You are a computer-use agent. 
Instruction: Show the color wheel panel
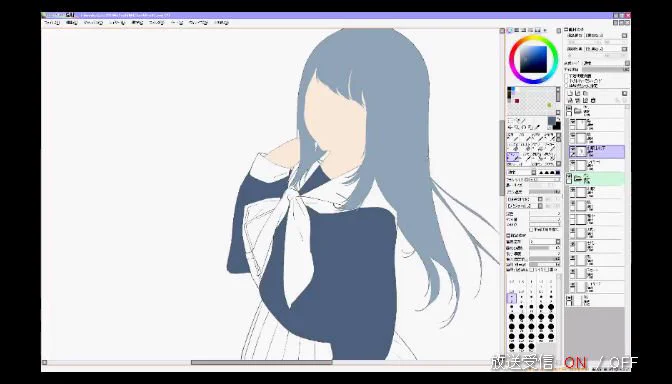510,30
